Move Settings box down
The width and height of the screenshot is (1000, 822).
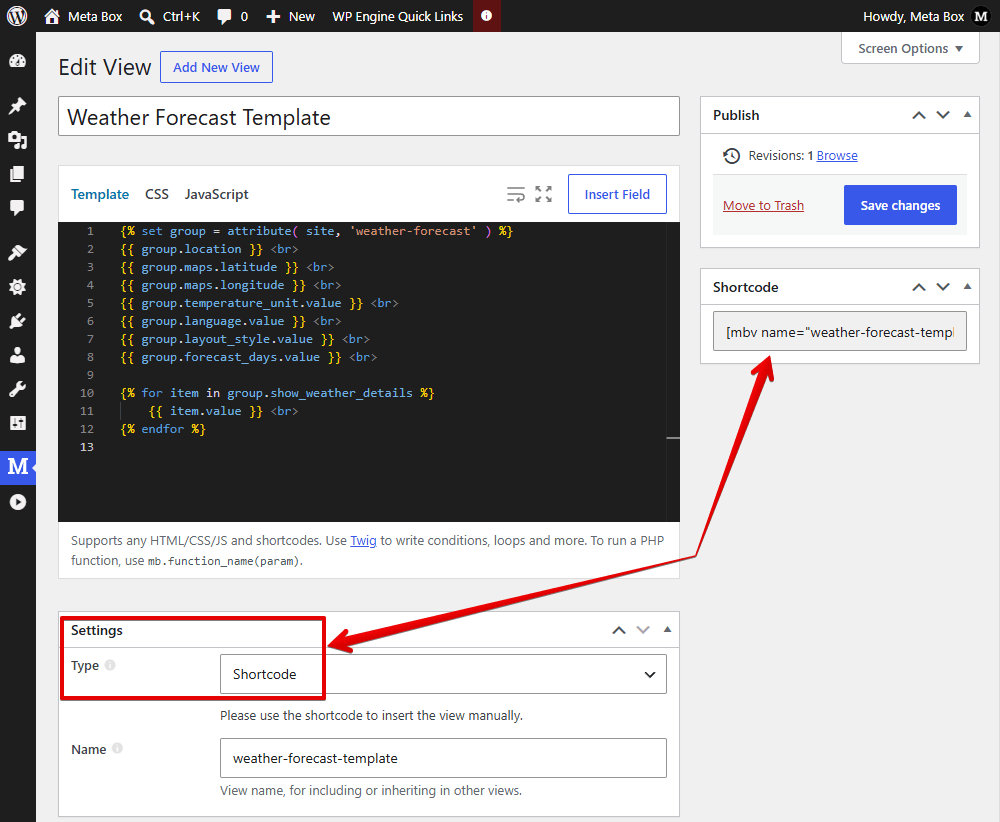643,630
